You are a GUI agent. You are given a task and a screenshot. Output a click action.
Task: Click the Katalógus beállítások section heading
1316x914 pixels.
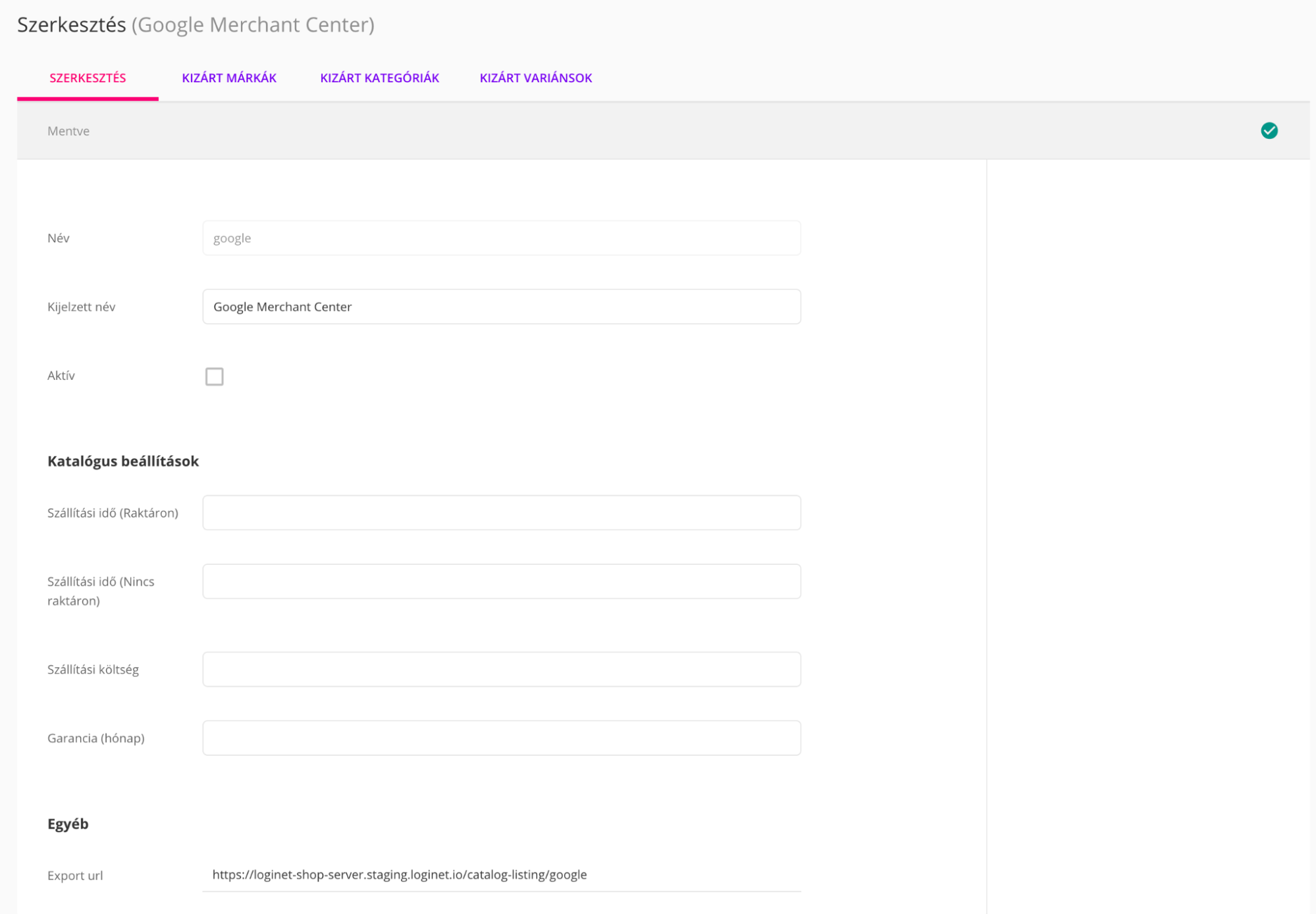pos(122,461)
